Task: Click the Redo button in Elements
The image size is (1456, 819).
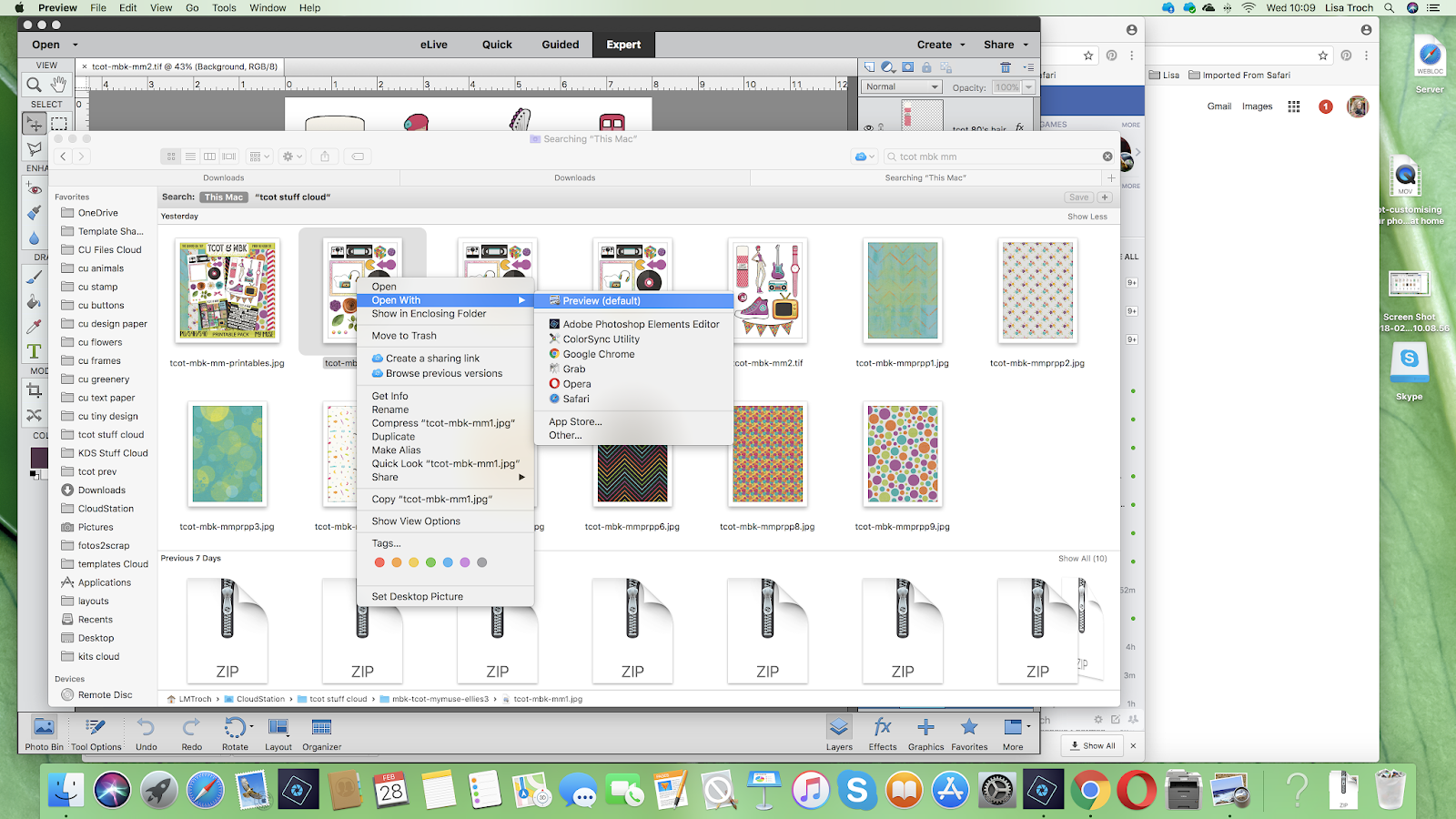Action: [191, 733]
